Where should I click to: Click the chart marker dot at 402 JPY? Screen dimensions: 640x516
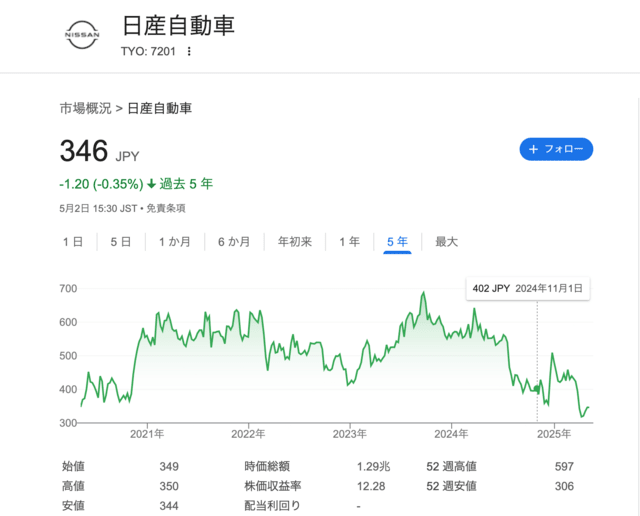pos(537,389)
